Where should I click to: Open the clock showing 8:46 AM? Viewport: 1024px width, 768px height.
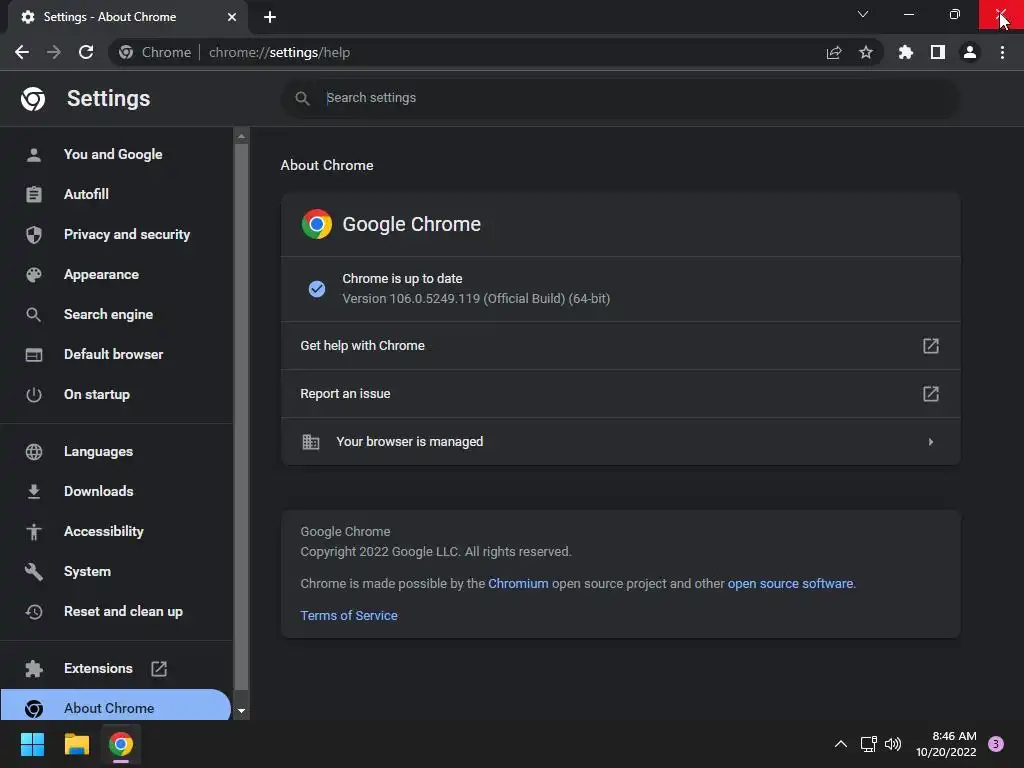coord(946,744)
